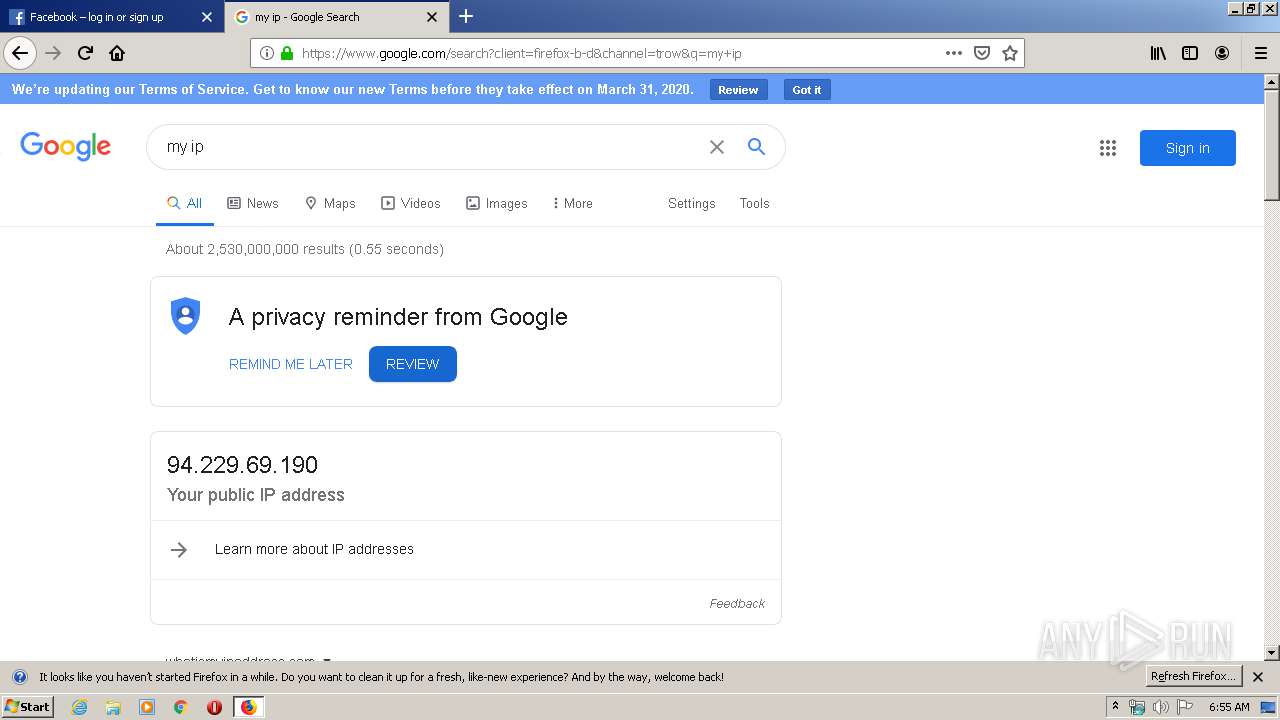The image size is (1280, 720).
Task: Open Learn more about IP addresses
Action: pyautogui.click(x=314, y=549)
